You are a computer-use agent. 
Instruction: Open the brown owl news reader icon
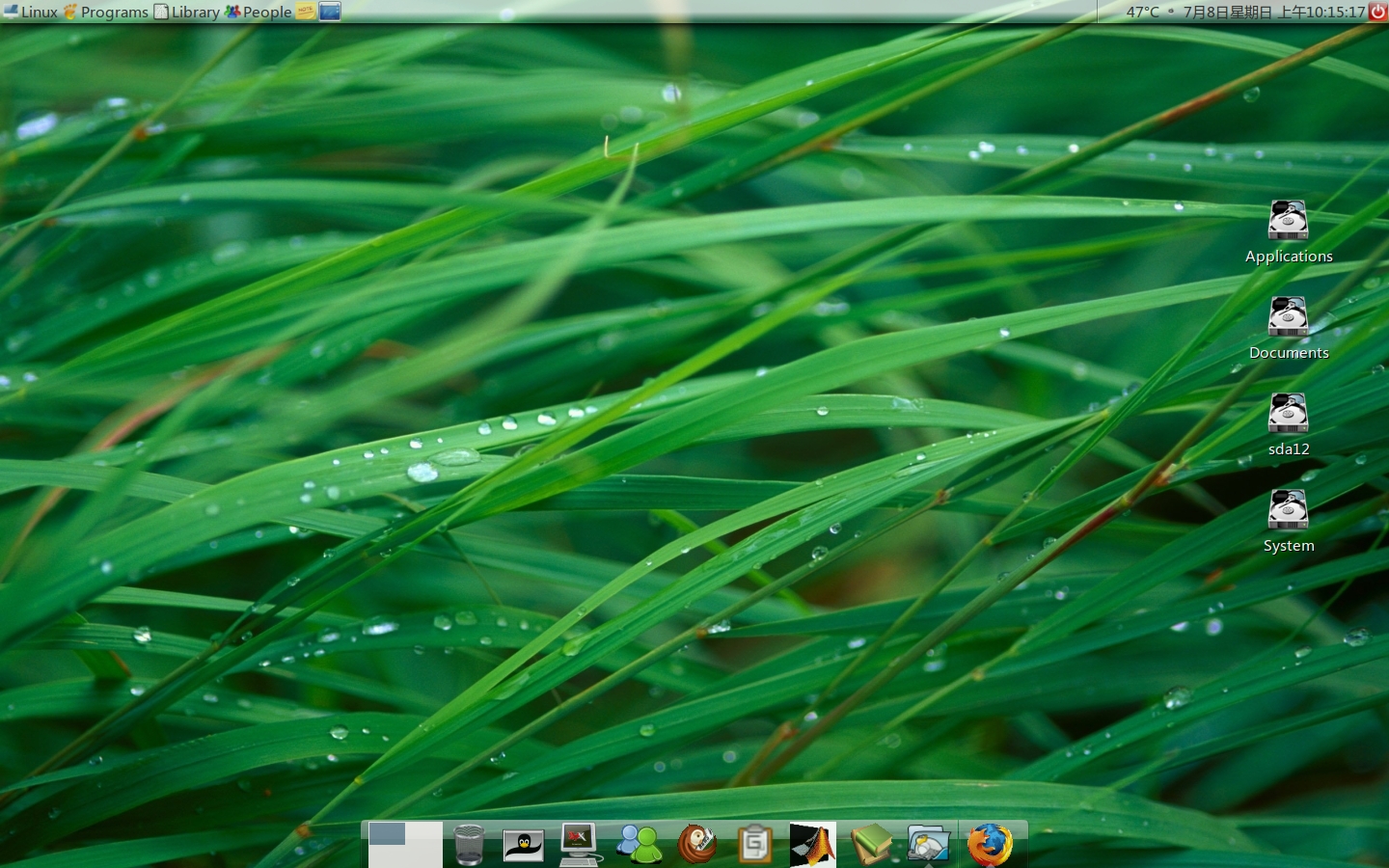click(696, 845)
